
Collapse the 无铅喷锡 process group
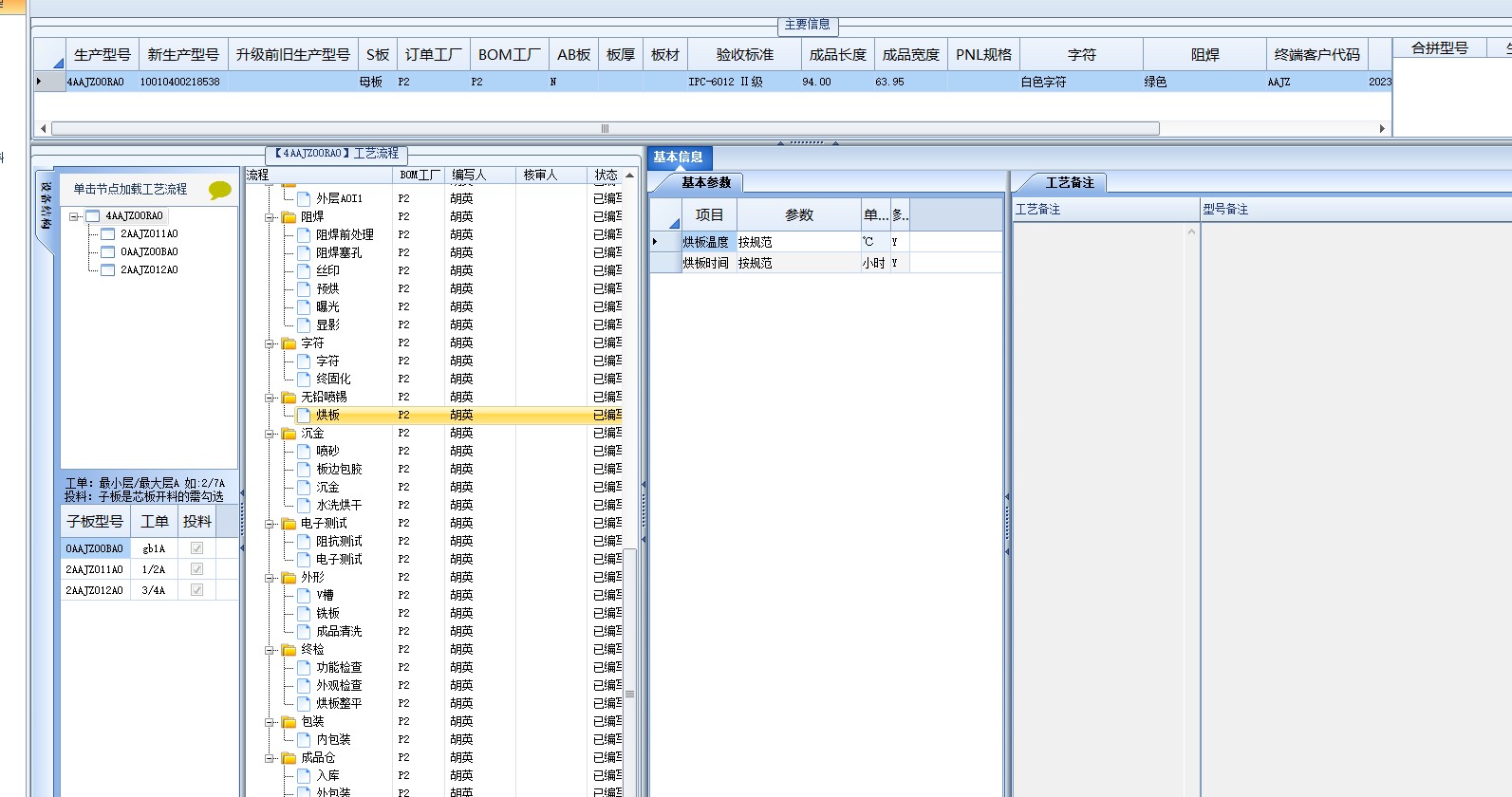click(270, 398)
